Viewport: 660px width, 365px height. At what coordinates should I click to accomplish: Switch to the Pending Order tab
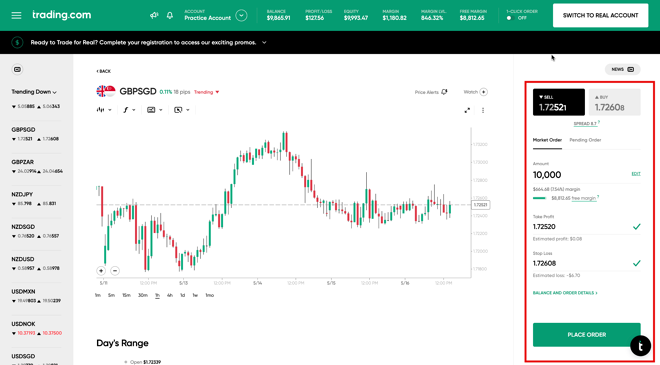(x=585, y=140)
